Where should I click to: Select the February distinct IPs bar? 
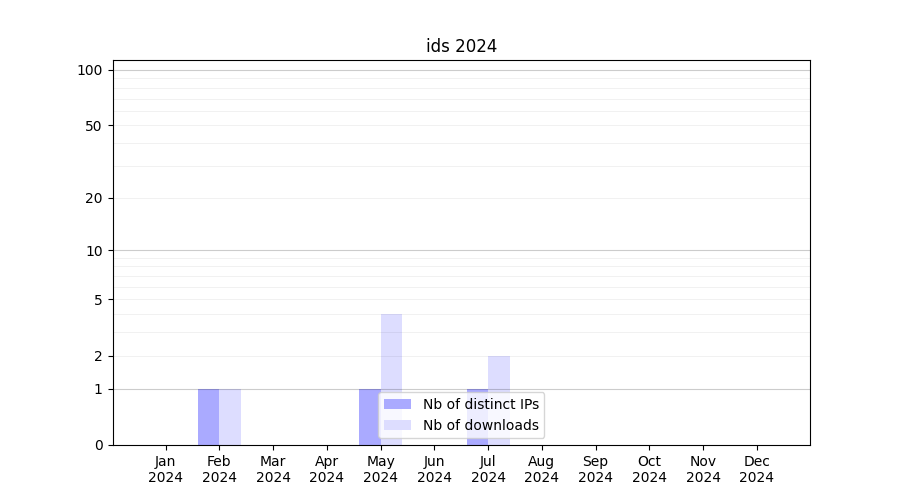208,417
